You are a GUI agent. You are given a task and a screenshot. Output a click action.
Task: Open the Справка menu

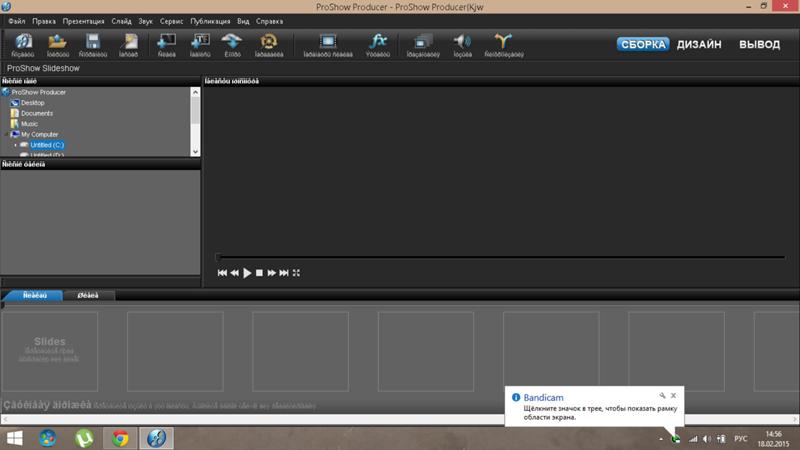(x=269, y=21)
